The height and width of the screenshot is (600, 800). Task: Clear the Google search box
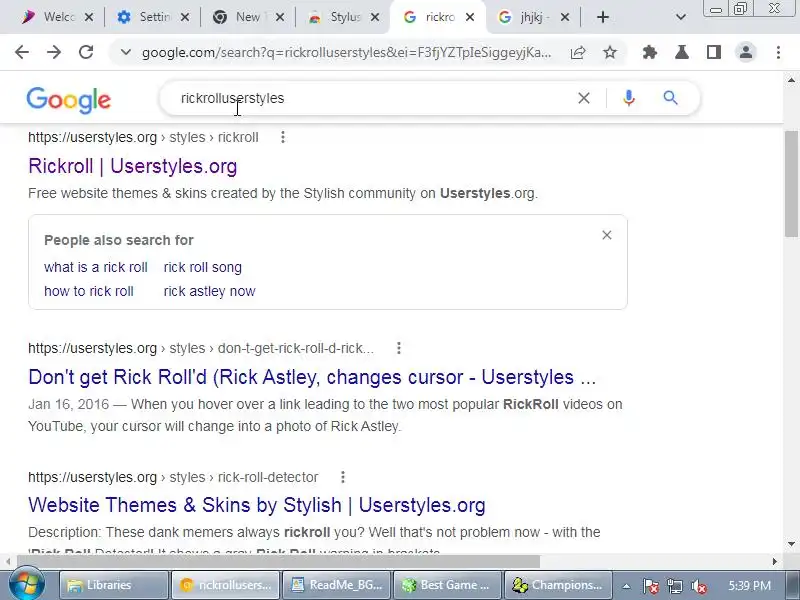point(584,98)
